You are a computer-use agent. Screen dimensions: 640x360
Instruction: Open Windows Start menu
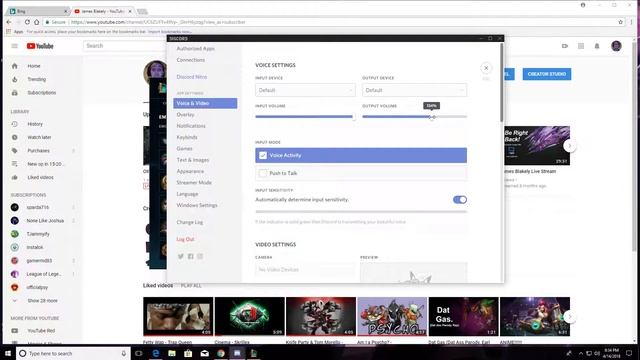pyautogui.click(x=8, y=353)
